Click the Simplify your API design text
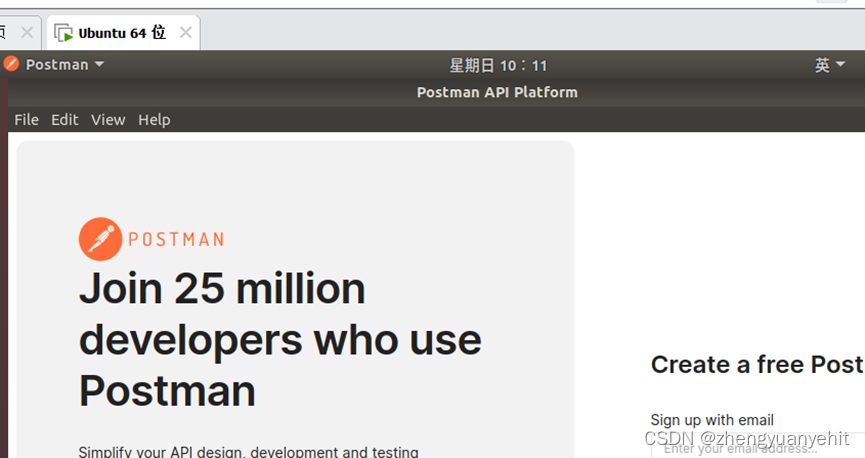Viewport: 865px width, 458px height. click(248, 452)
